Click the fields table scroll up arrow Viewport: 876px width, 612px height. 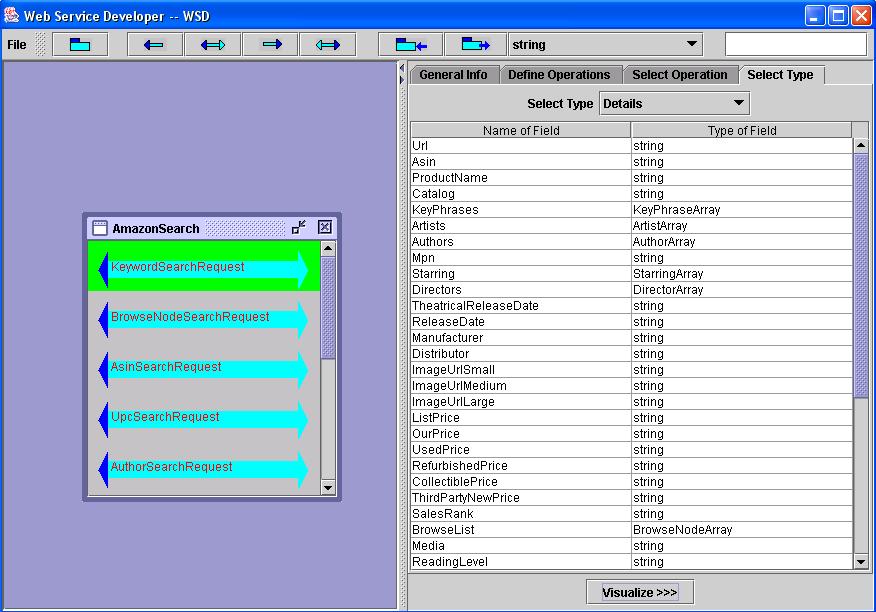[x=861, y=145]
